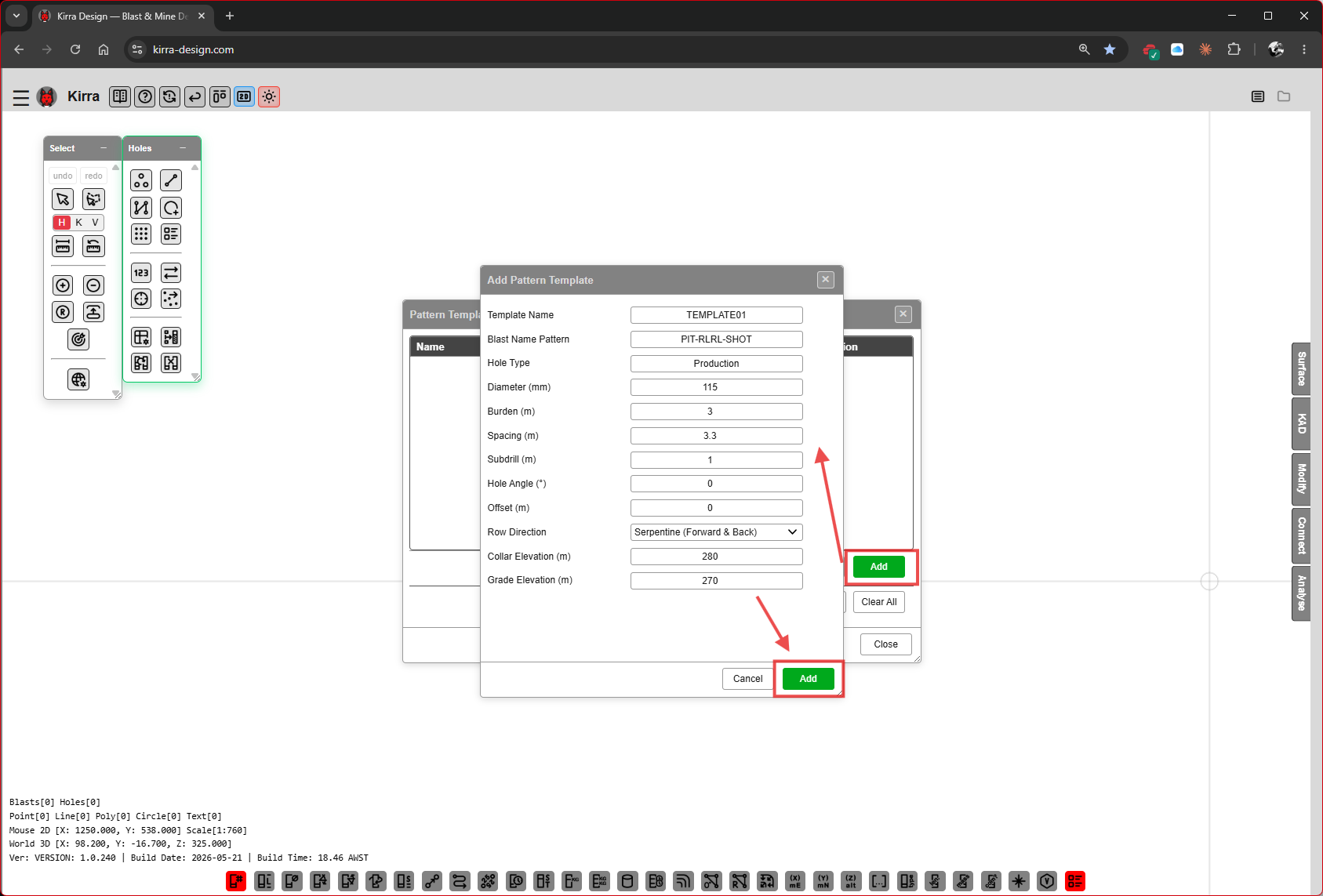Viewport: 1323px width, 896px height.
Task: Click the Template Name input field
Action: (x=716, y=315)
